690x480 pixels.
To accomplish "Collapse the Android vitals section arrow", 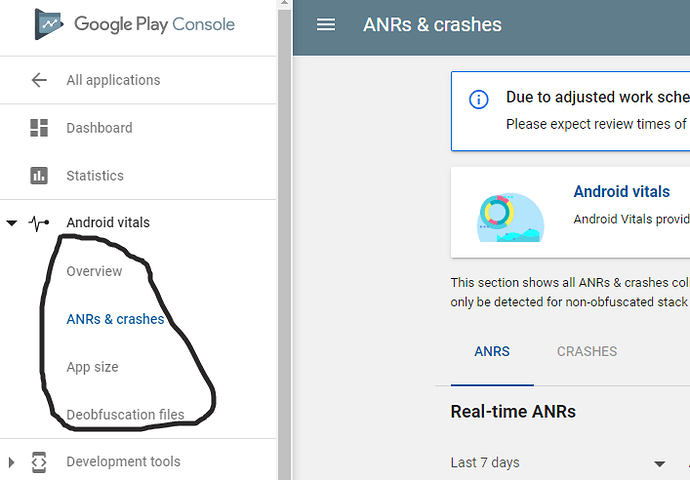I will tap(12, 223).
